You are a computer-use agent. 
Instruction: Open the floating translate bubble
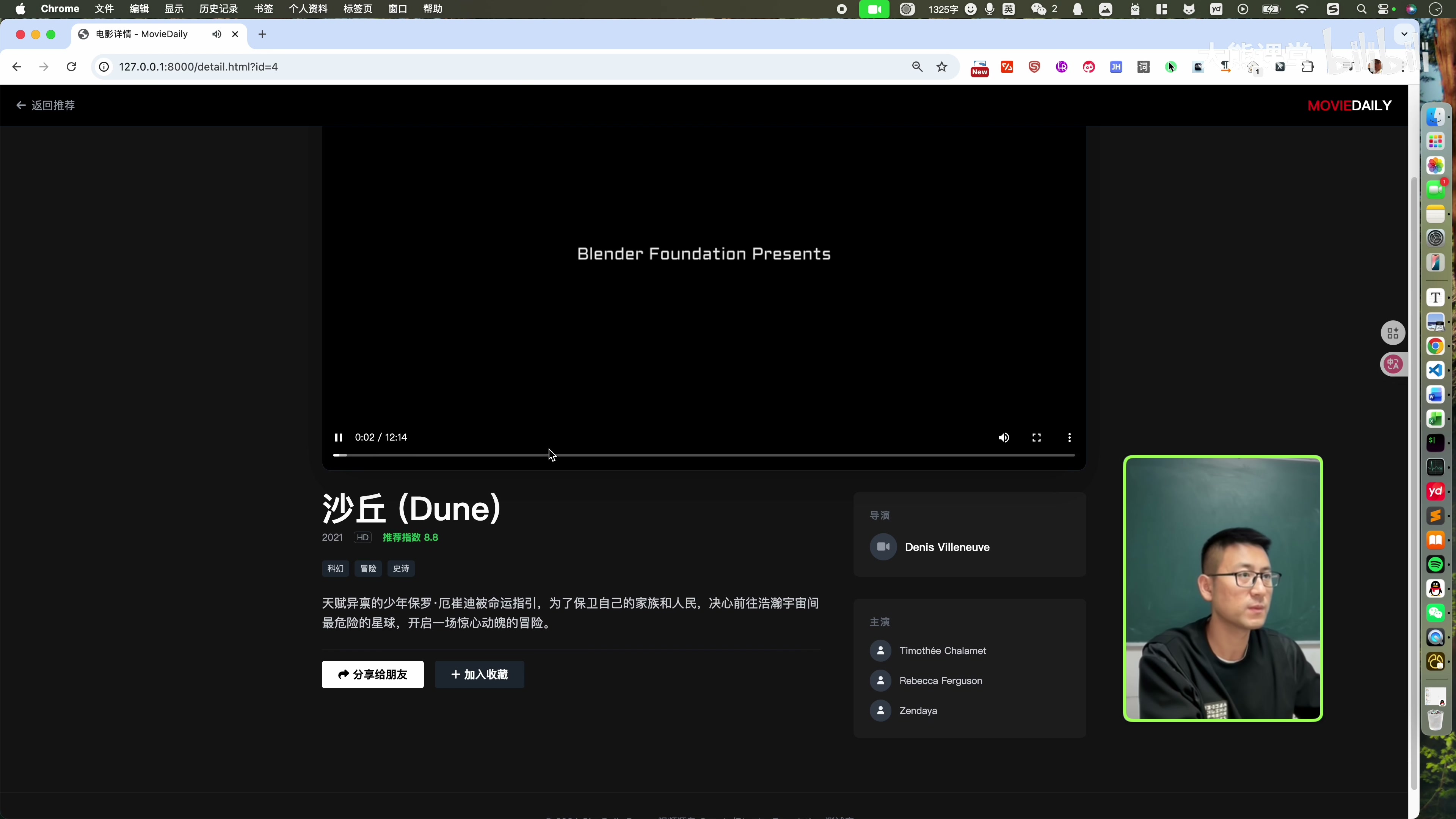click(x=1393, y=364)
